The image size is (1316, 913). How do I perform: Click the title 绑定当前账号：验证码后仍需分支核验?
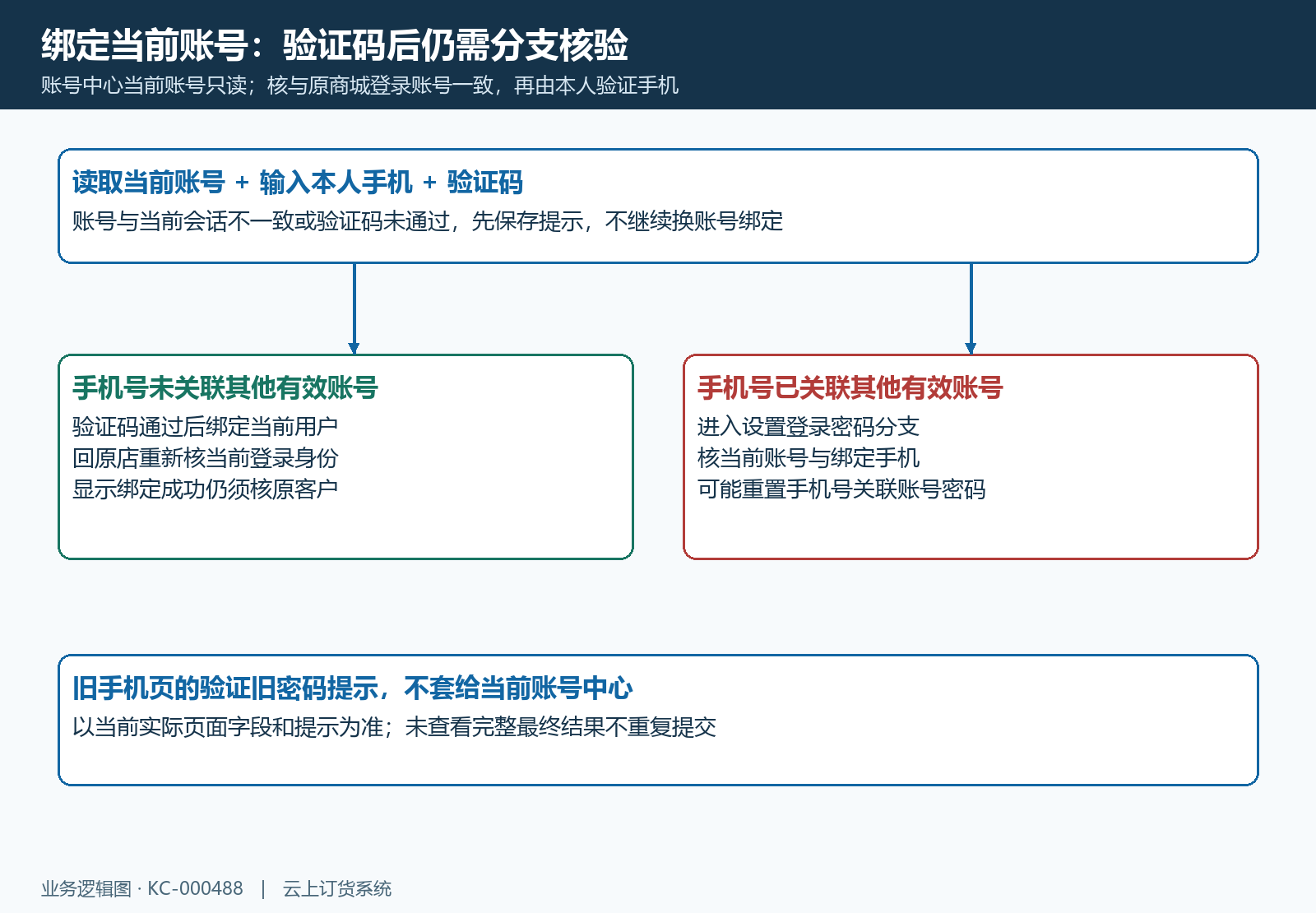point(335,45)
